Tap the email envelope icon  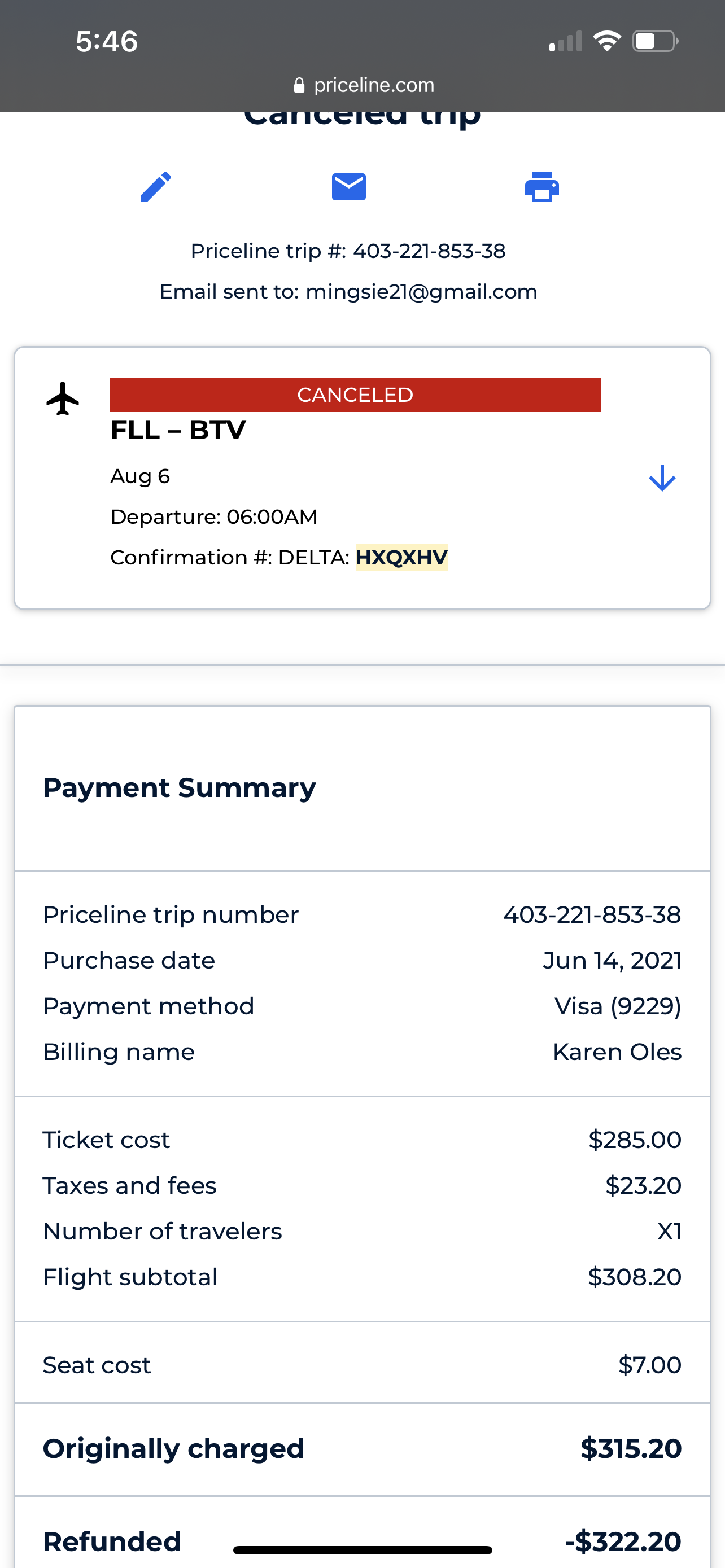click(x=349, y=187)
